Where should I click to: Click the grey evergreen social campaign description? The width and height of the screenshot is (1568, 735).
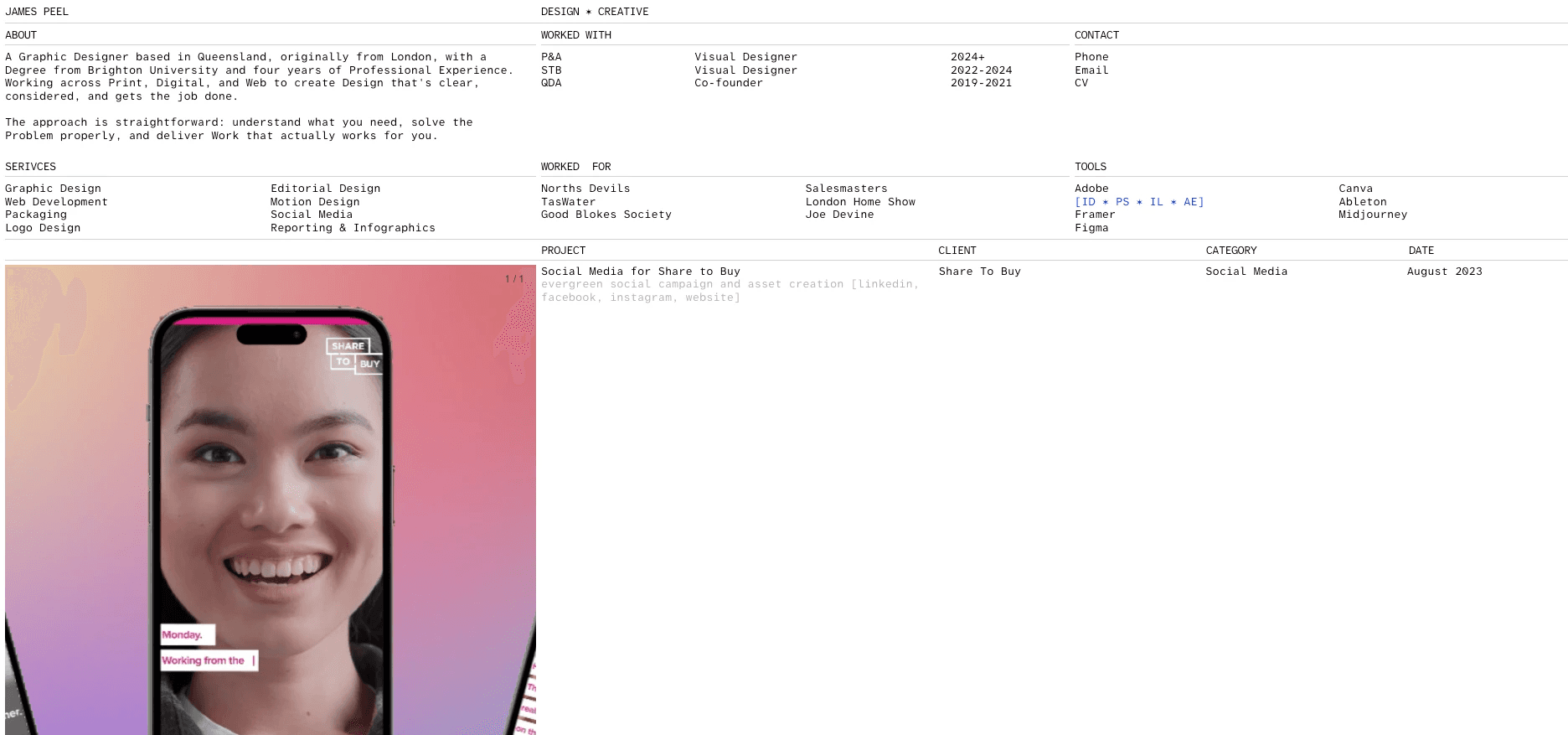click(x=730, y=291)
